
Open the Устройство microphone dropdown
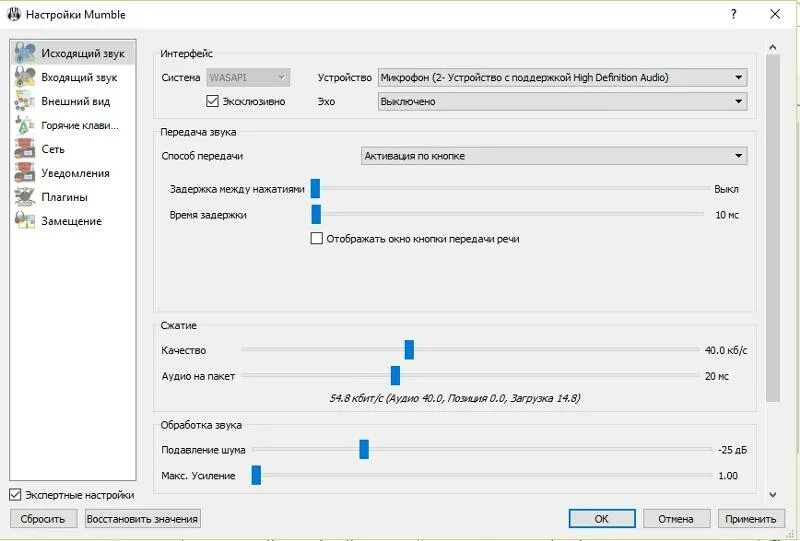[x=562, y=77]
